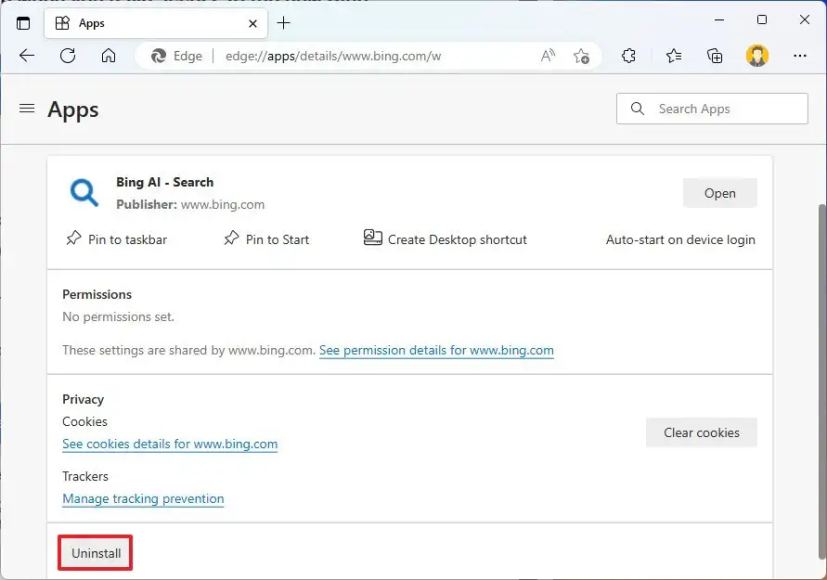Click Uninstall to remove Bing AI
This screenshot has width=827, height=580.
[94, 551]
